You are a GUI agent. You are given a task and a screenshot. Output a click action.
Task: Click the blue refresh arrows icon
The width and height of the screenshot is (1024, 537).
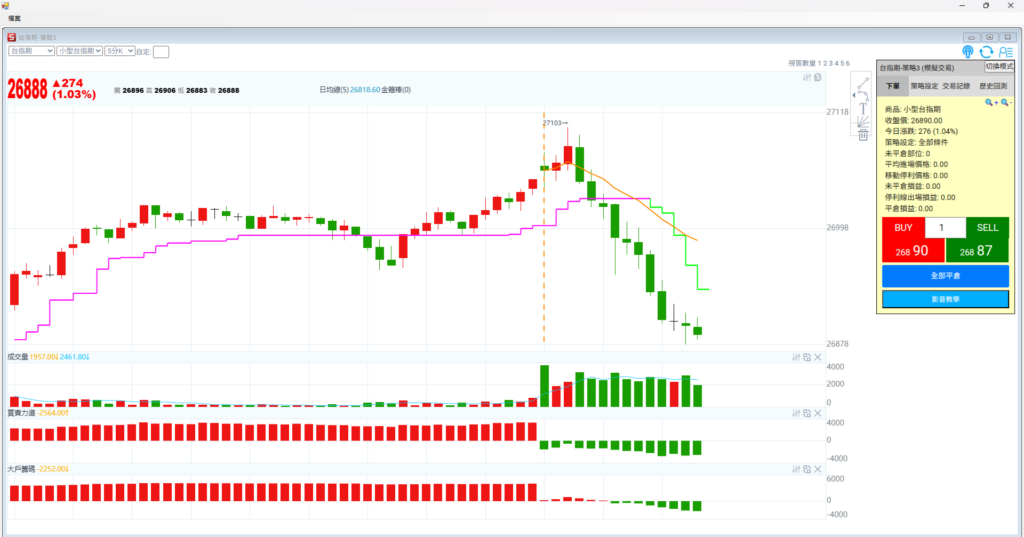pyautogui.click(x=986, y=52)
